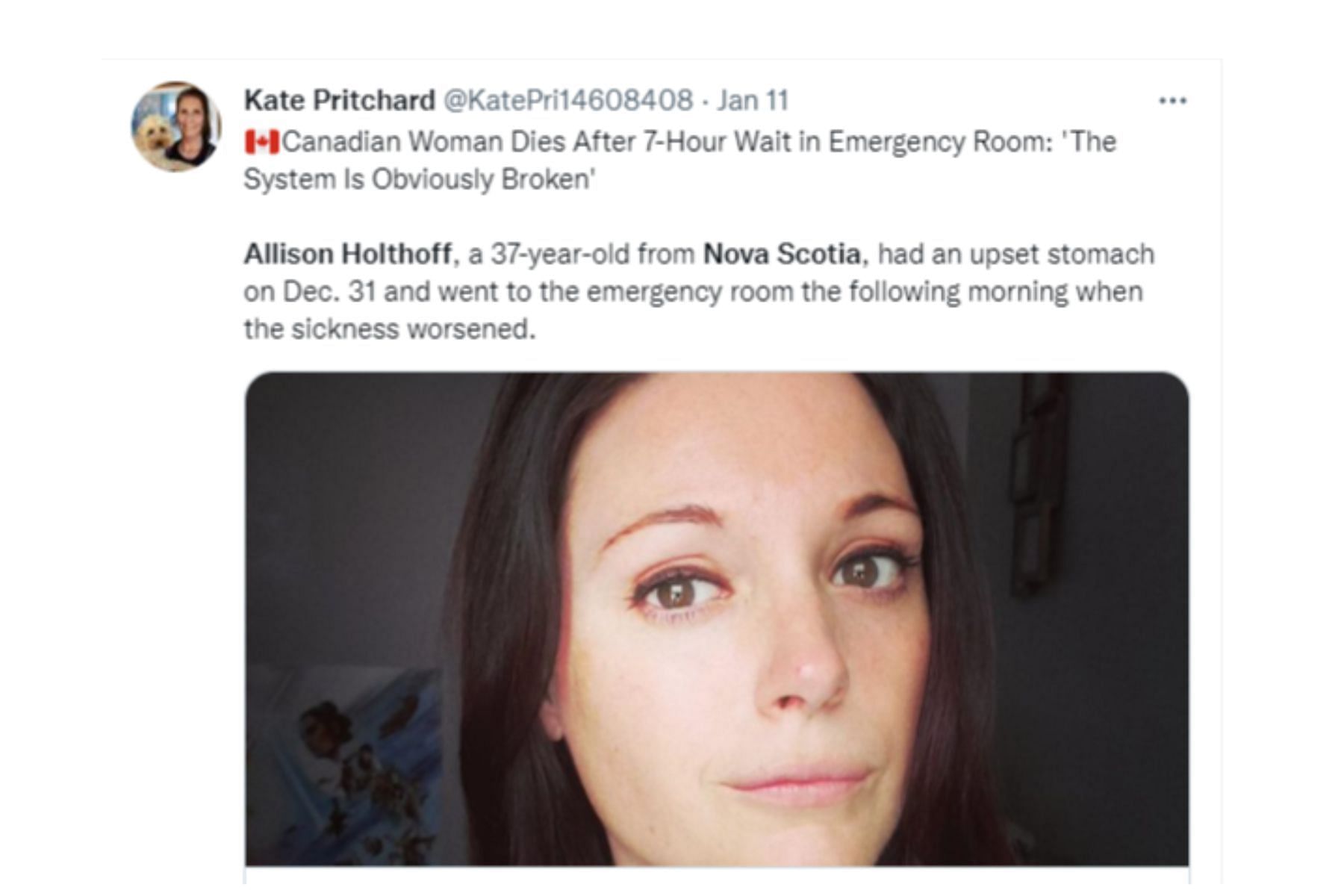Open the @KatePri14608408 handle
The width and height of the screenshot is (1344, 896).
(568, 100)
